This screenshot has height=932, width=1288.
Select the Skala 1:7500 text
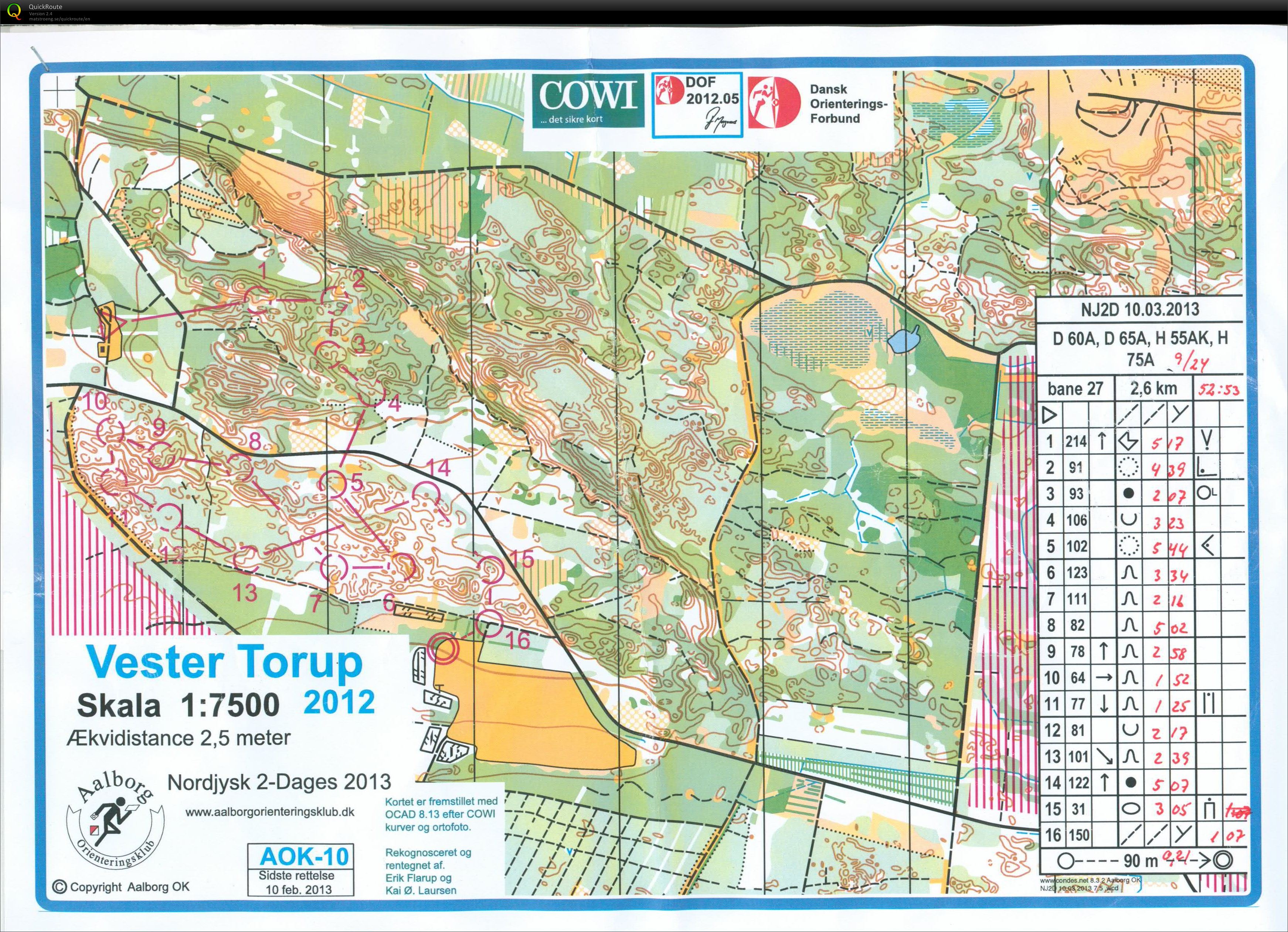tap(178, 706)
